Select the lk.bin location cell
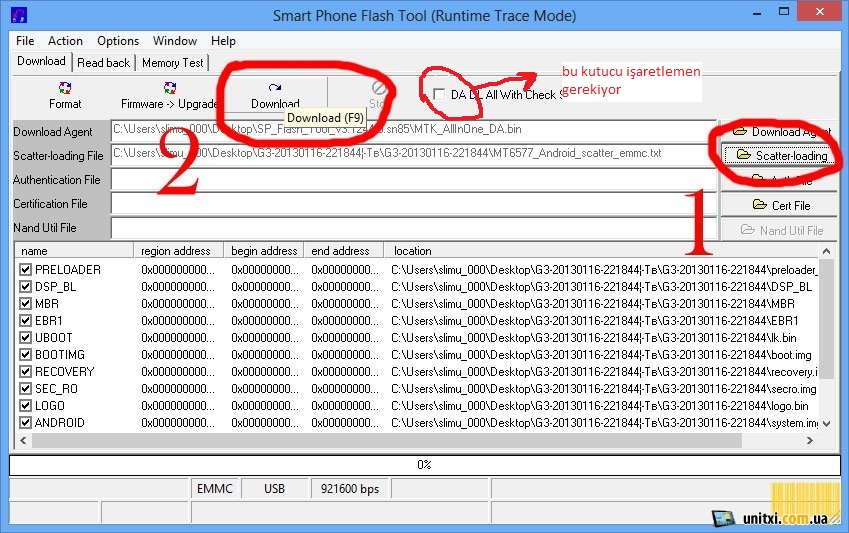This screenshot has height=533, width=849. coord(593,337)
